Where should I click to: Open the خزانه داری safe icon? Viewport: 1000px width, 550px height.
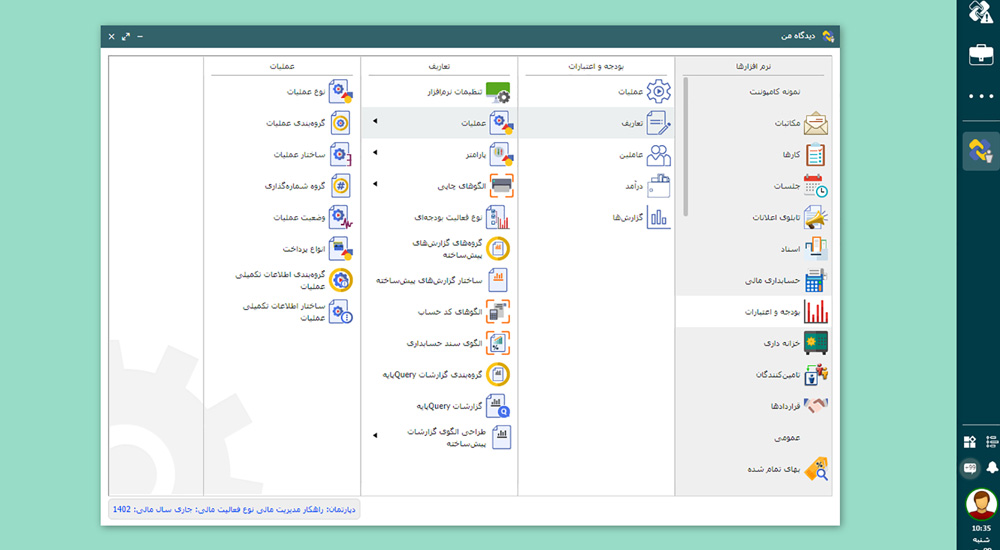[x=815, y=343]
